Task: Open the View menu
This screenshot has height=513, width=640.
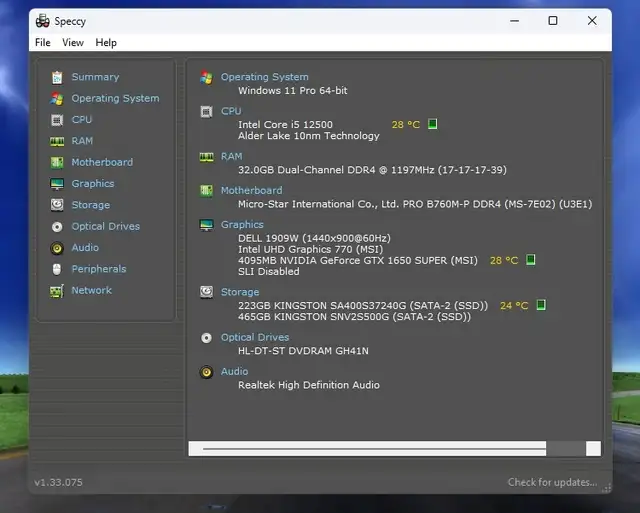Action: [73, 42]
